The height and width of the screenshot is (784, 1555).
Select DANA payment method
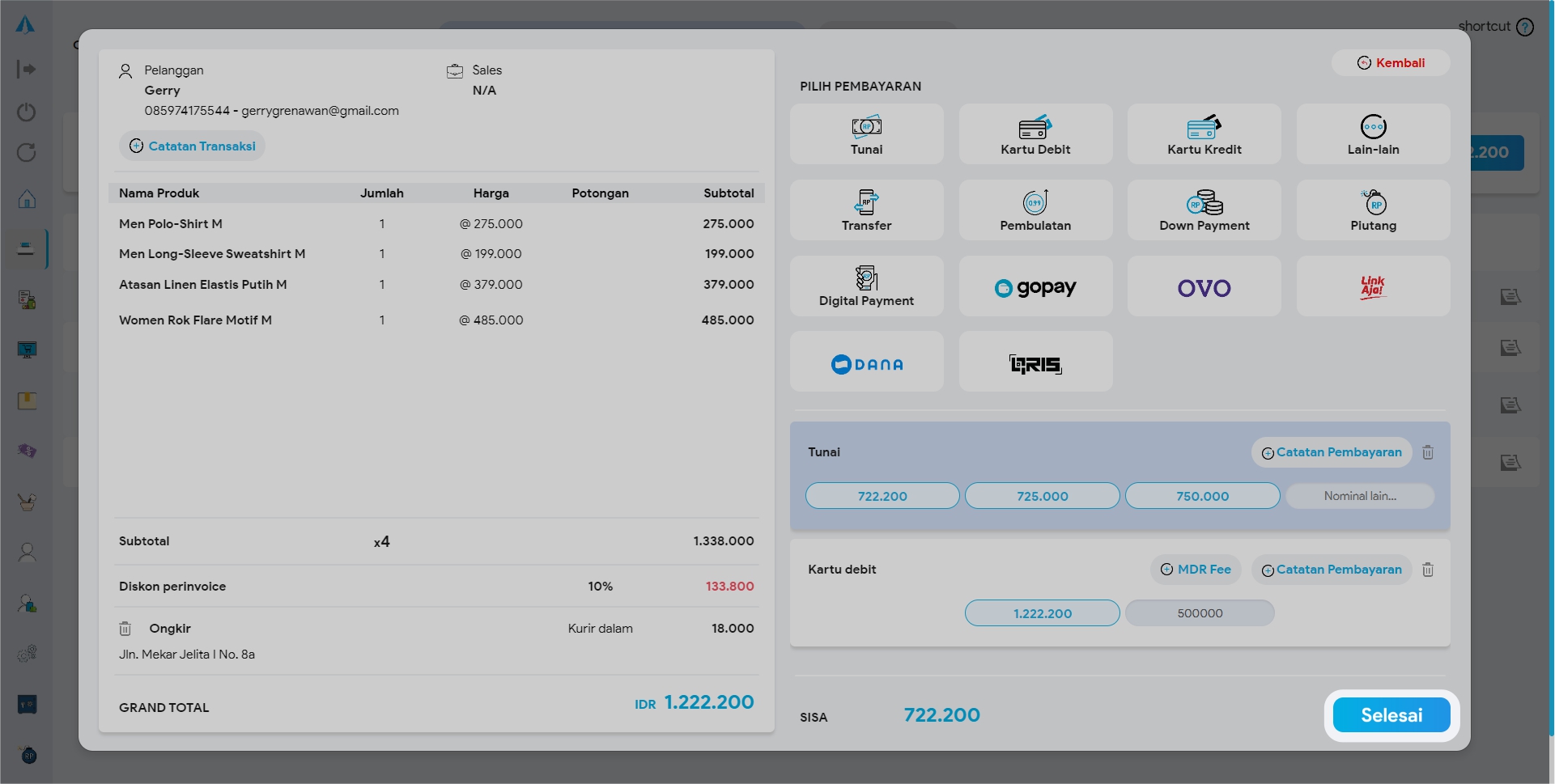click(866, 363)
